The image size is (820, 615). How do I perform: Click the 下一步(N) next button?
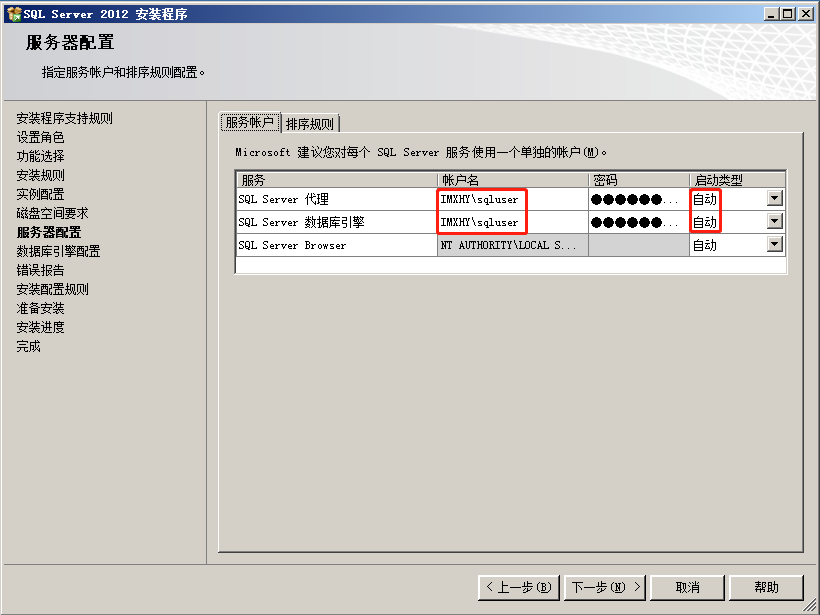coord(605,587)
